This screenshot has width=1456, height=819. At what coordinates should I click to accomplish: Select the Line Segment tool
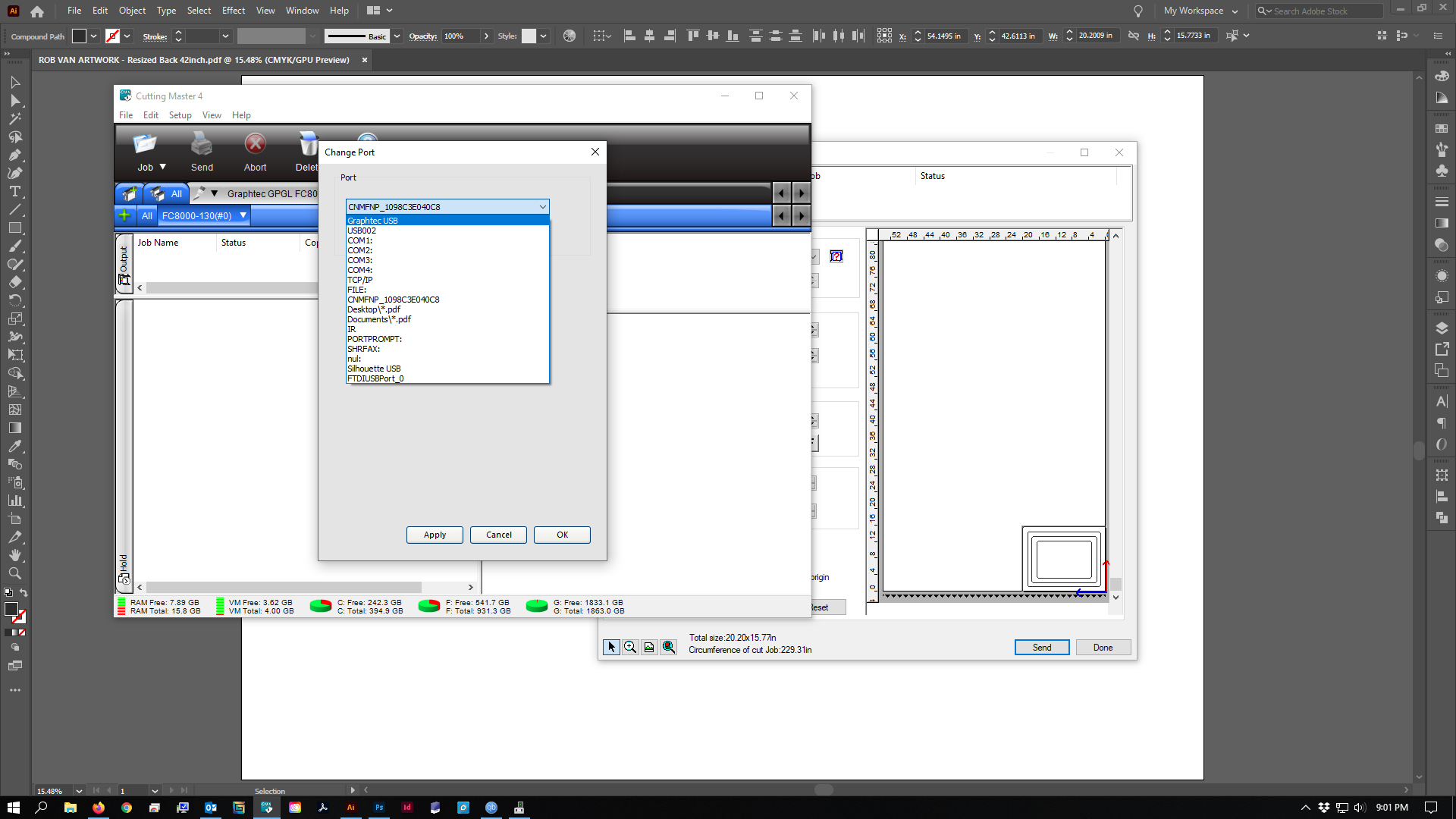(15, 209)
